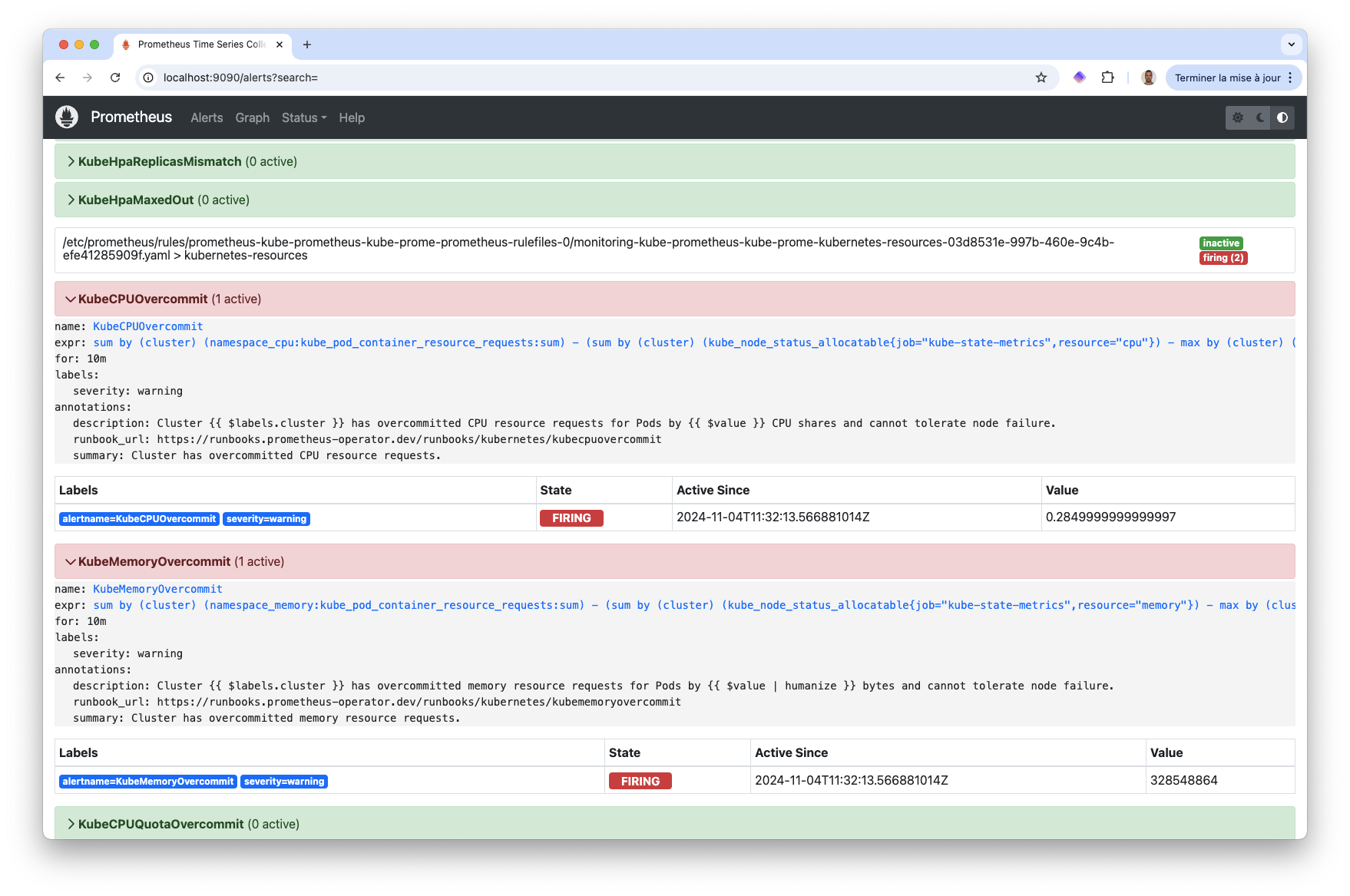Image resolution: width=1350 pixels, height=896 pixels.
Task: Switch to dark theme moon icon
Action: coord(1260,117)
